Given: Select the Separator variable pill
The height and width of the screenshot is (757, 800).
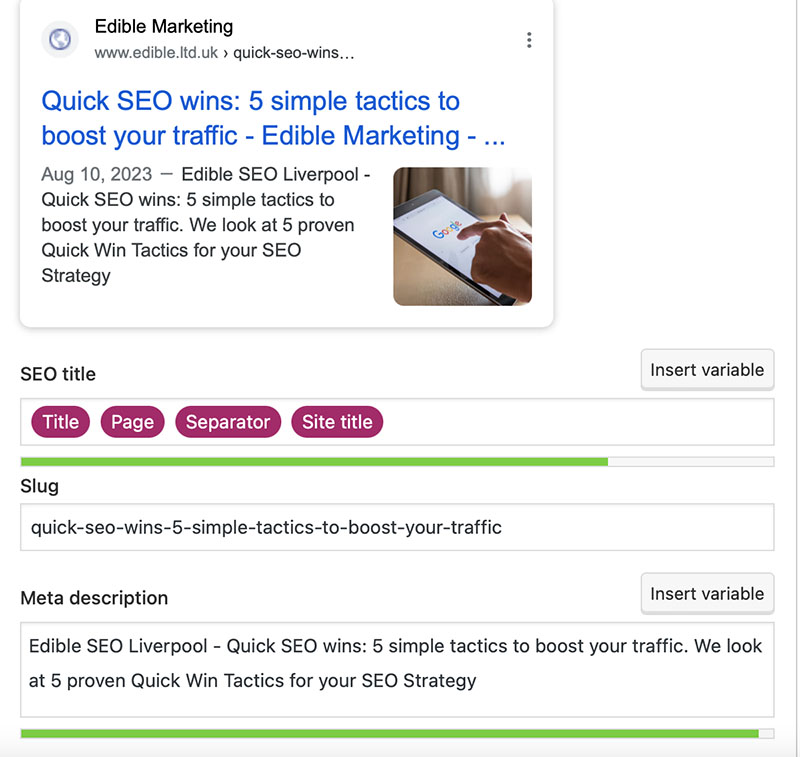Looking at the screenshot, I should [228, 422].
